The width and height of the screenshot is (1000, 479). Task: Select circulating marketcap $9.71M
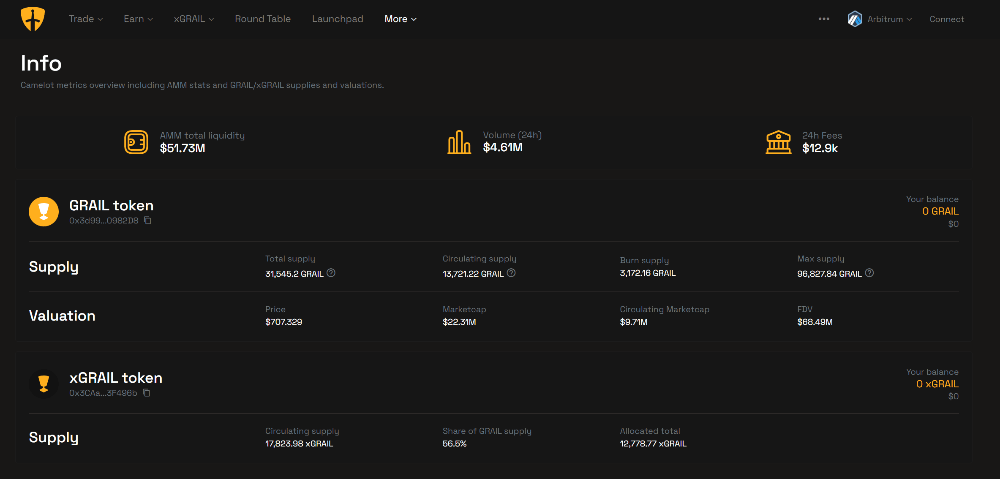pos(634,322)
